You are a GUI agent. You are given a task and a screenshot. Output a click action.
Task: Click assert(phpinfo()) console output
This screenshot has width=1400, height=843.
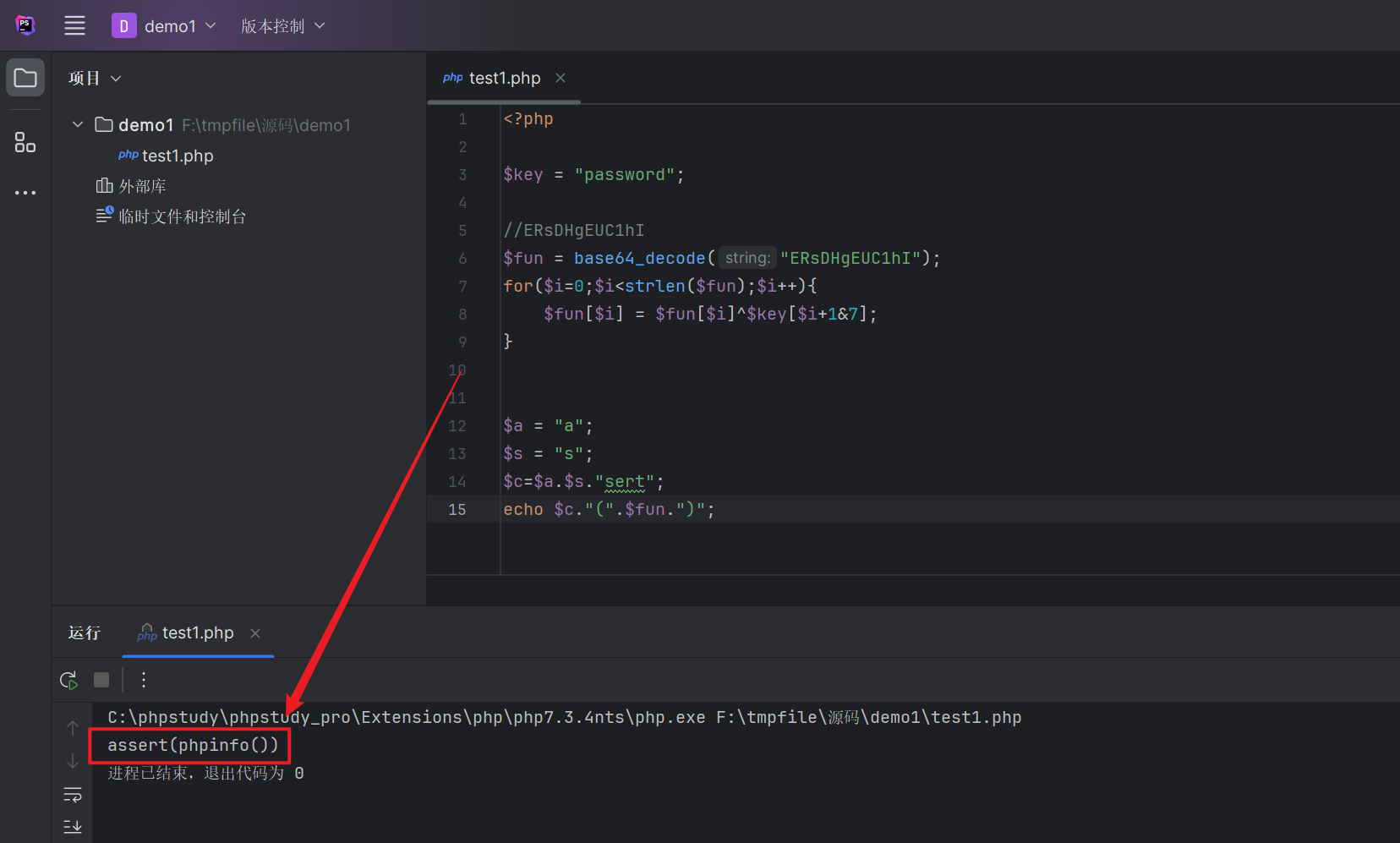coord(193,745)
